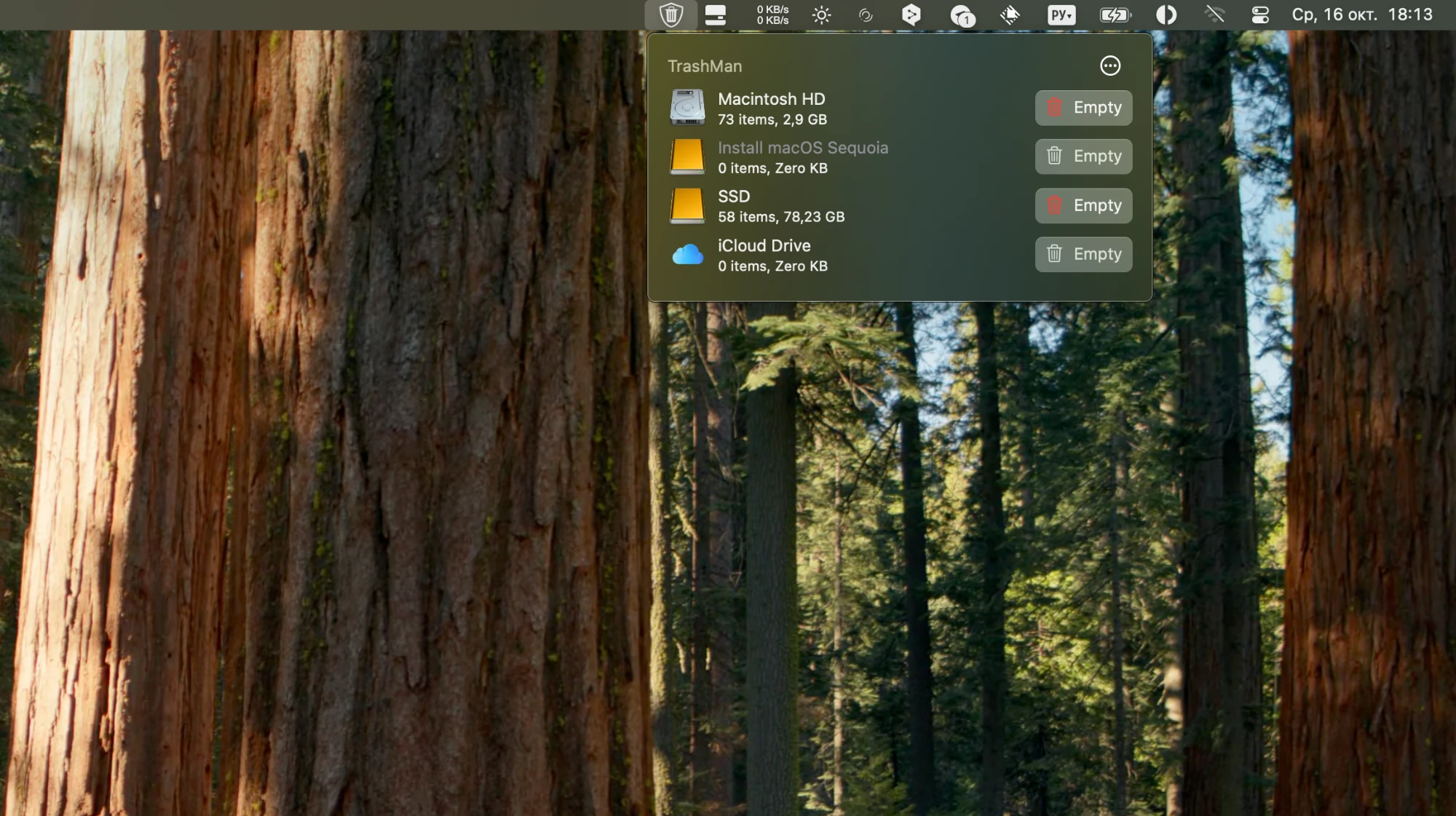The height and width of the screenshot is (816, 1456).
Task: Click the iCloud Drive cloud icon
Action: 687,255
